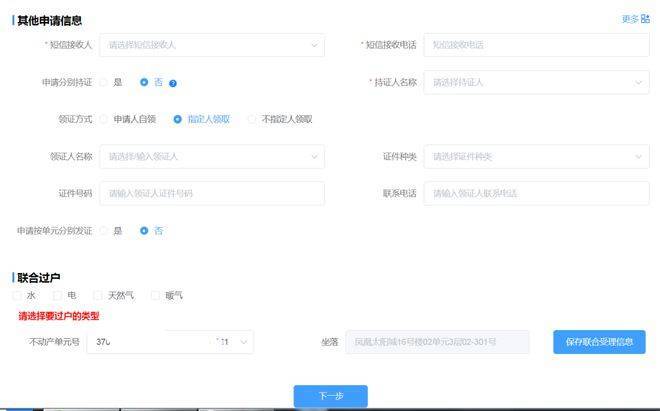Select 是 for 申请分别持证
Image resolution: width=660 pixels, height=411 pixels.
(103, 82)
